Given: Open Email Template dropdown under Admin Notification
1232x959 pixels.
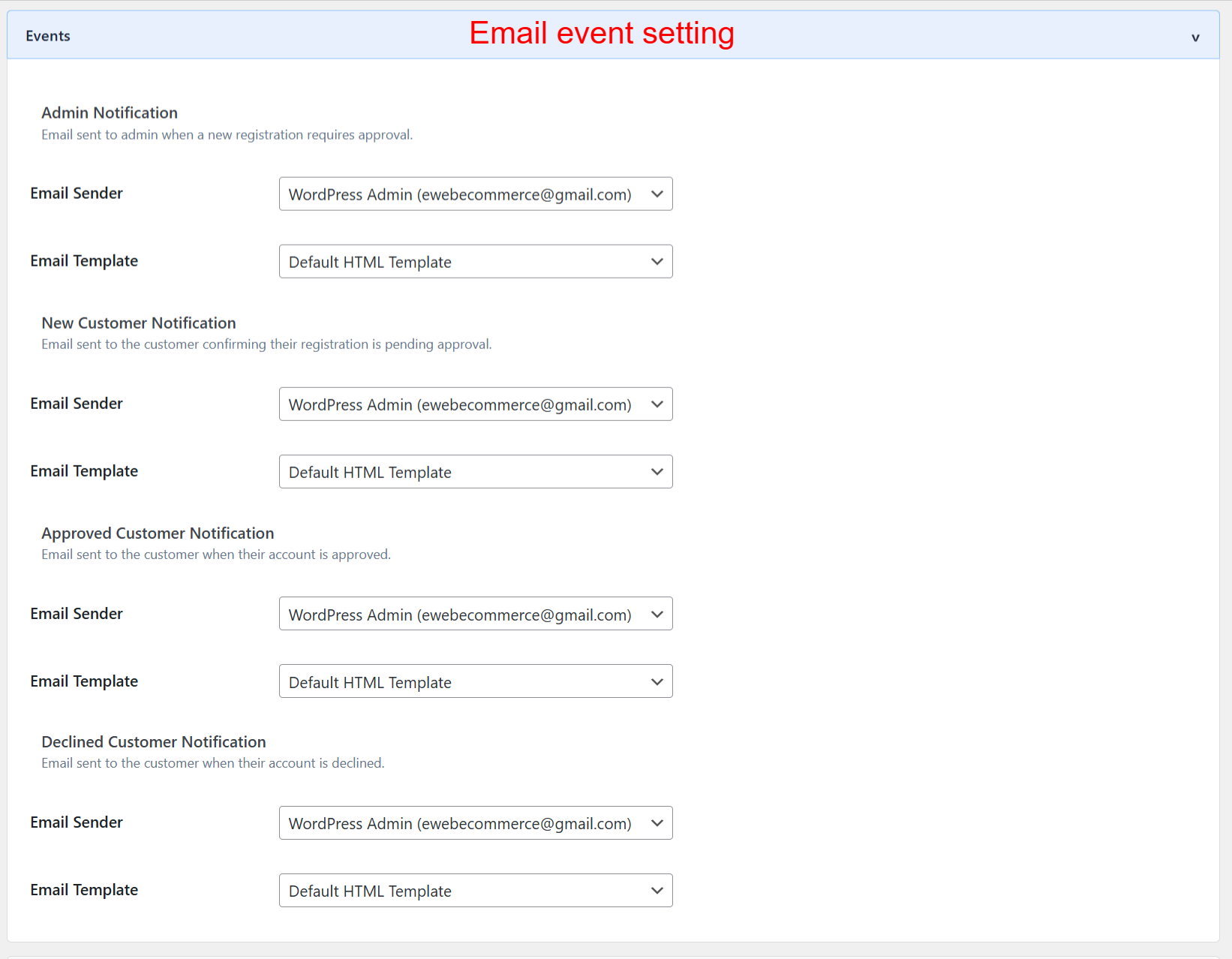Looking at the screenshot, I should coord(476,261).
